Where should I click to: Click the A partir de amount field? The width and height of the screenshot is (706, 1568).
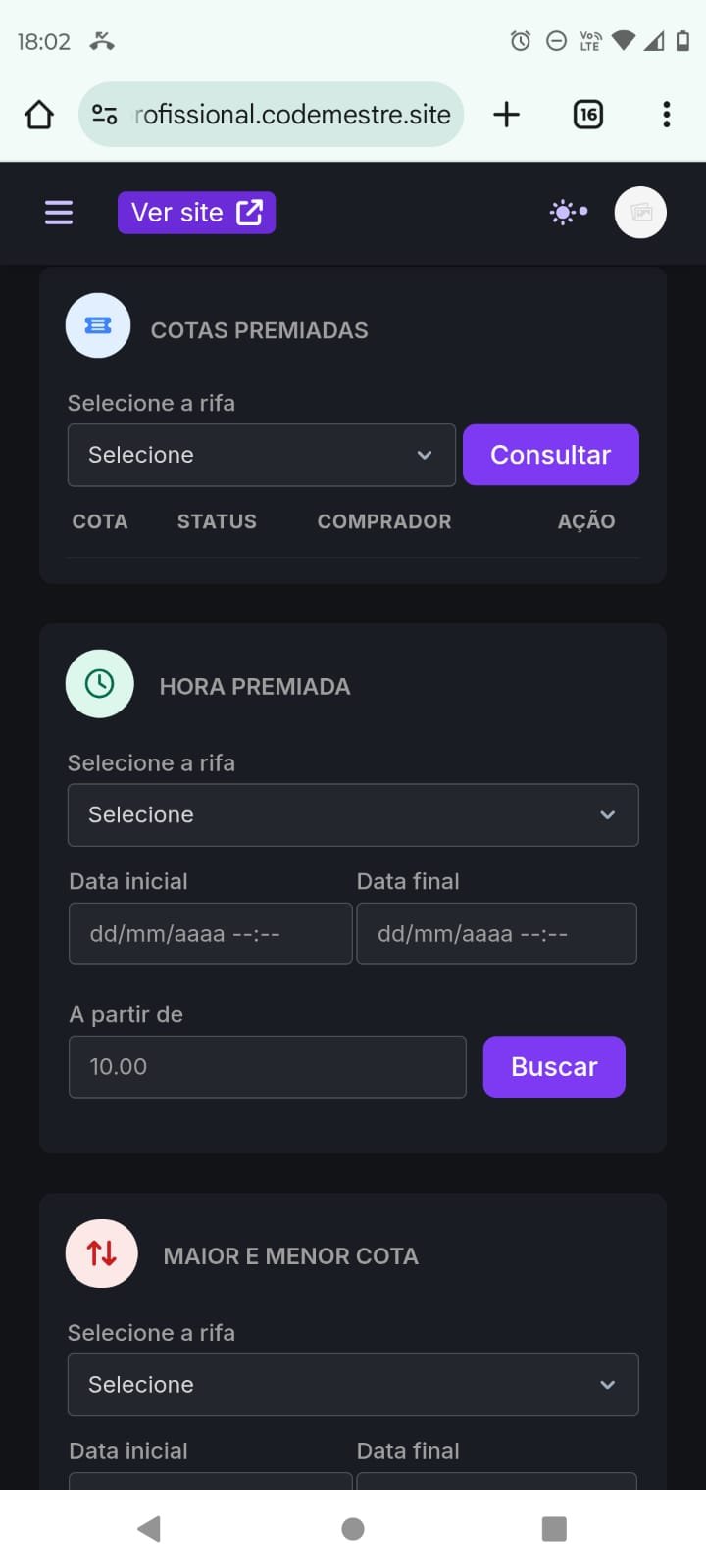click(x=267, y=1067)
